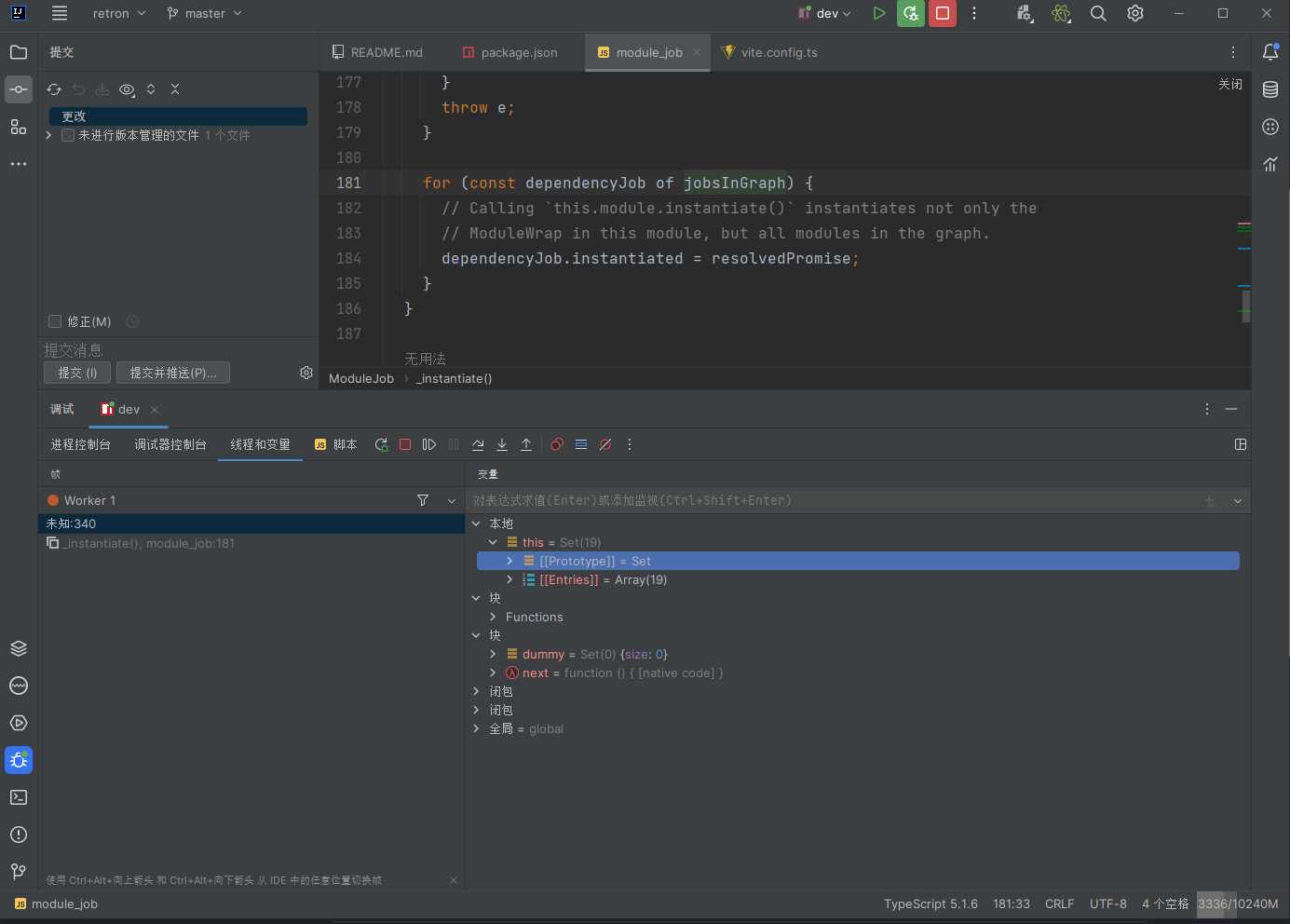
Task: View breakpoints in debugger toolbar
Action: point(557,444)
